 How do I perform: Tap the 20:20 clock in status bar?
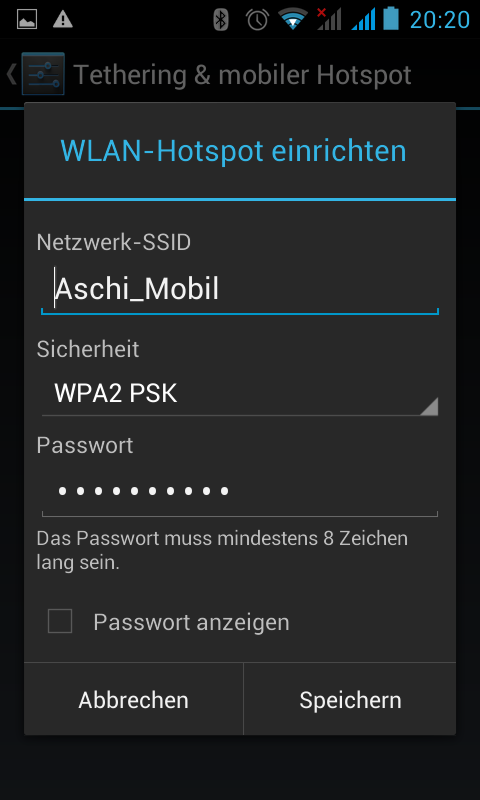point(440,20)
